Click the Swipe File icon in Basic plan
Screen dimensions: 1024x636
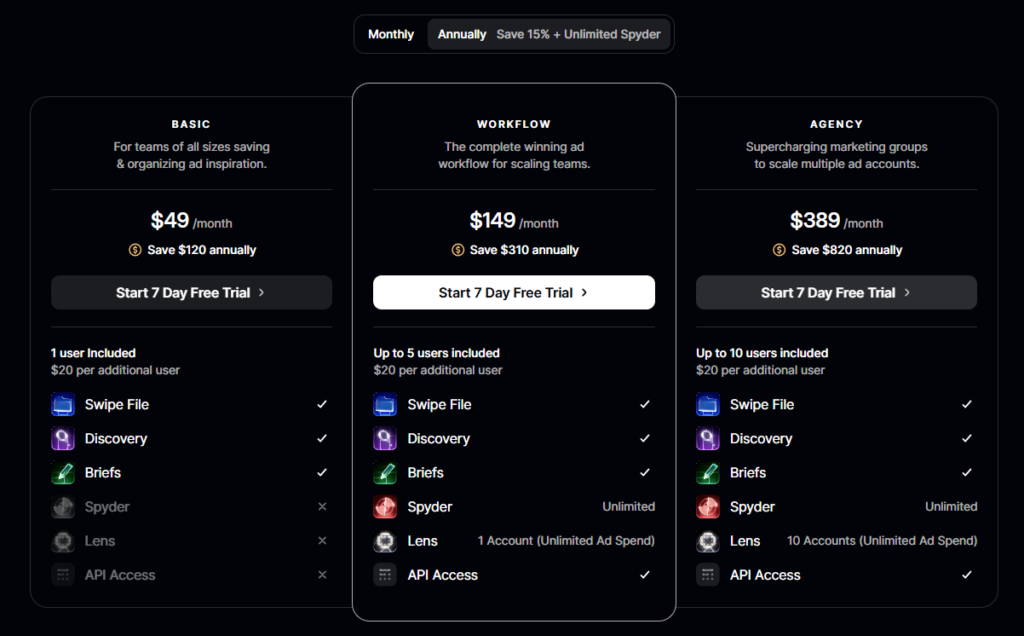[x=63, y=405]
